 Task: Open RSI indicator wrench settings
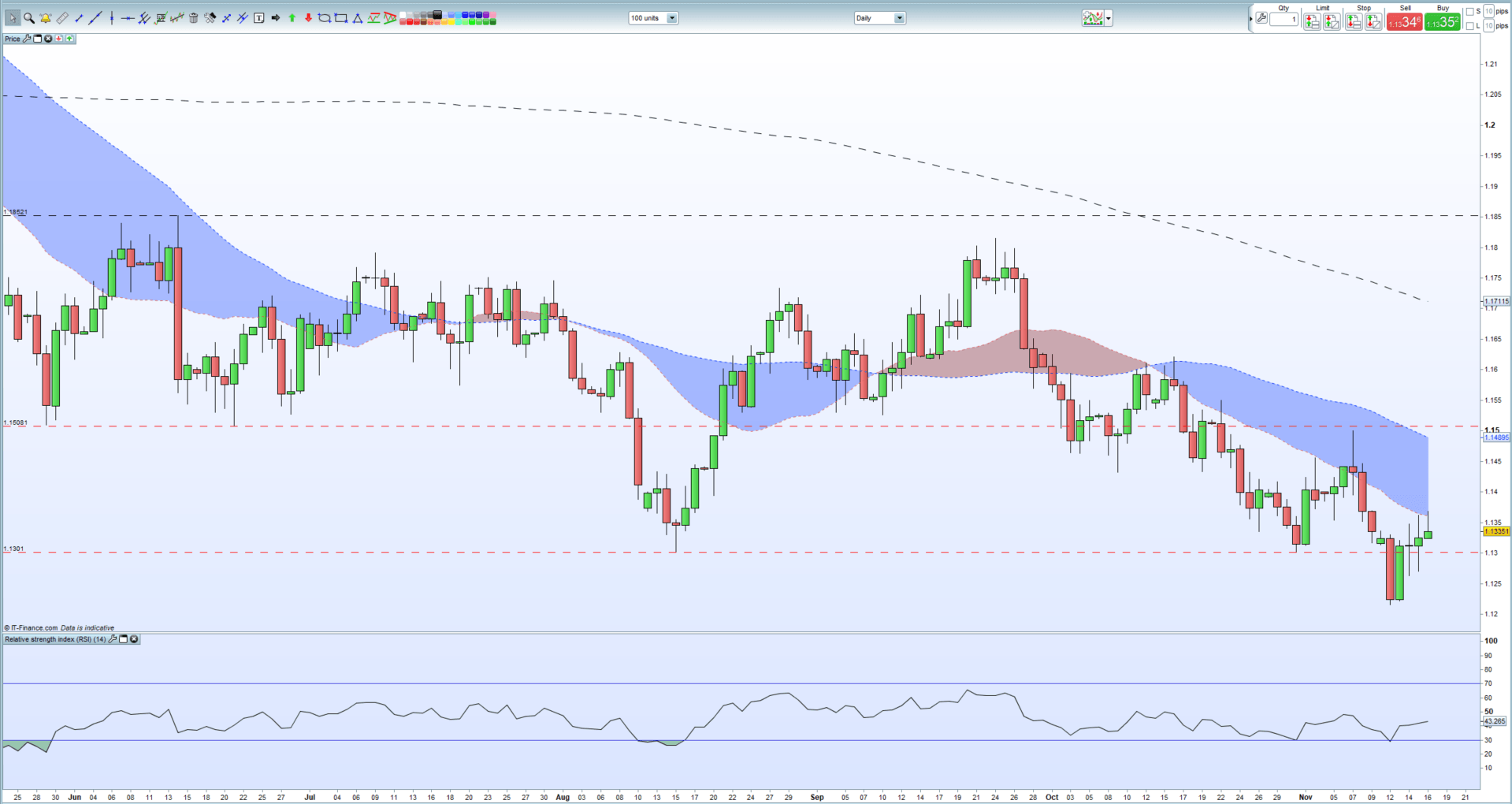pyautogui.click(x=113, y=639)
